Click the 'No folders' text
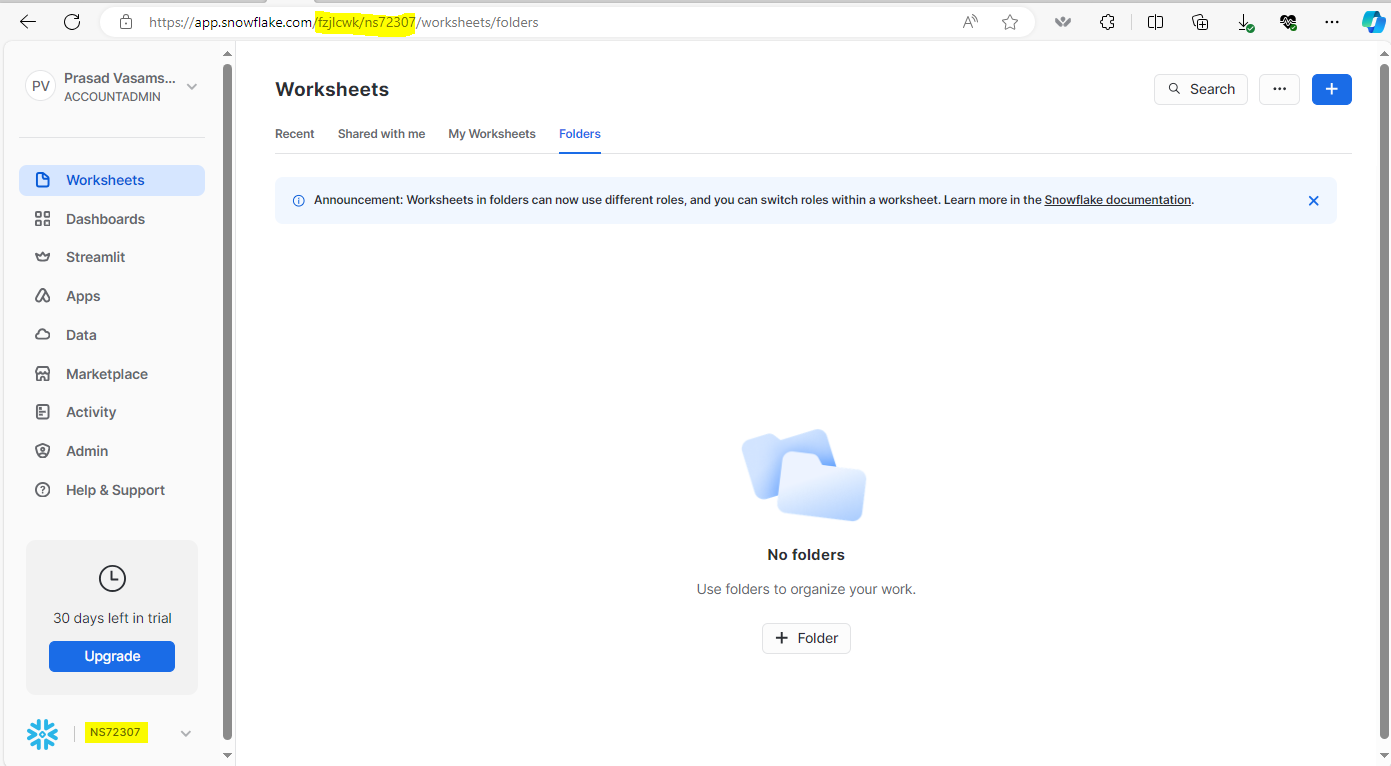This screenshot has width=1391, height=766. (806, 555)
